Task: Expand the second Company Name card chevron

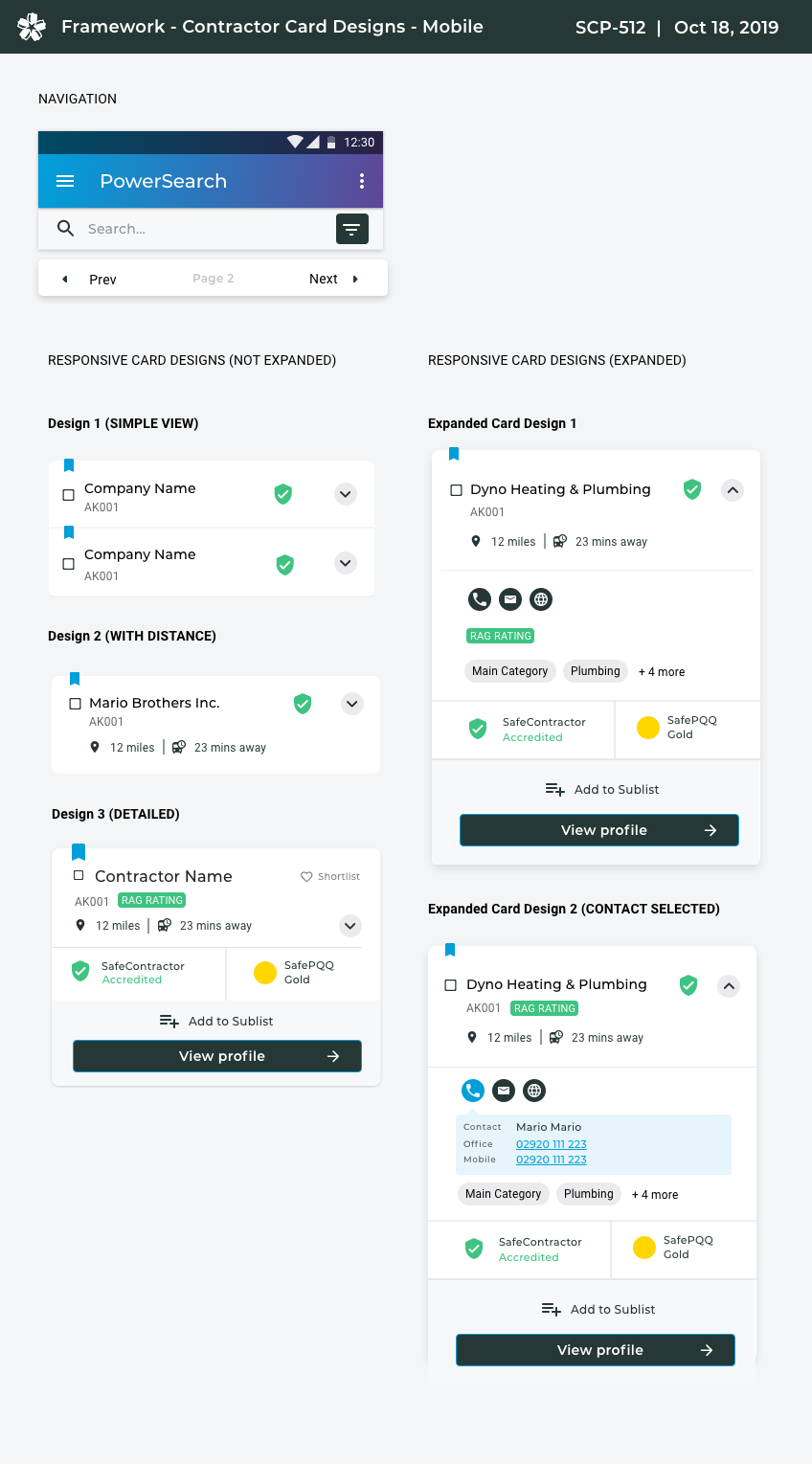Action: point(346,563)
